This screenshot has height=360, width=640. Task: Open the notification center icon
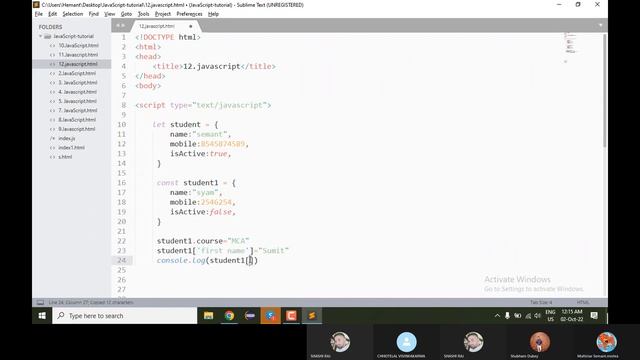(x=594, y=316)
